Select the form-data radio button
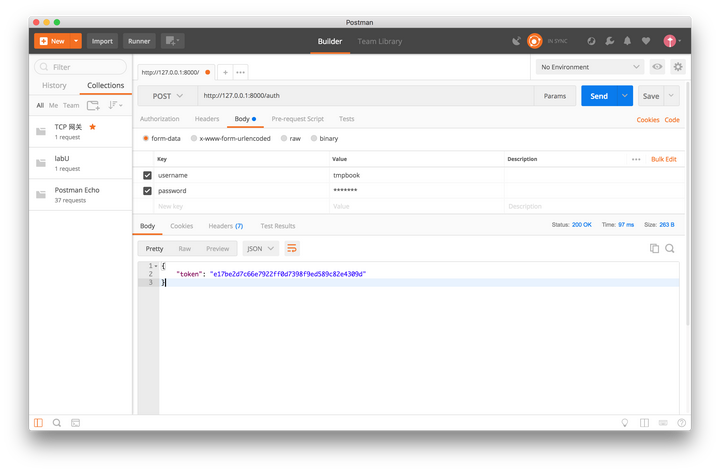The image size is (720, 472). point(146,138)
